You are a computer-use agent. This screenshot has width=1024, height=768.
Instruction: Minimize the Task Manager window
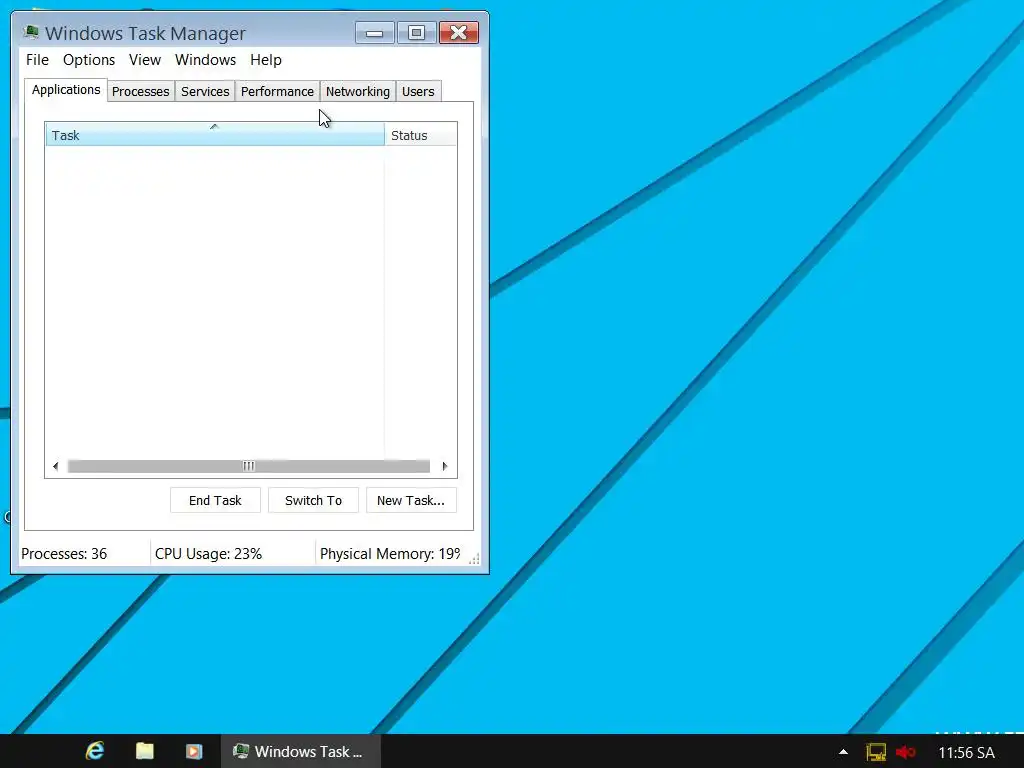[375, 33]
